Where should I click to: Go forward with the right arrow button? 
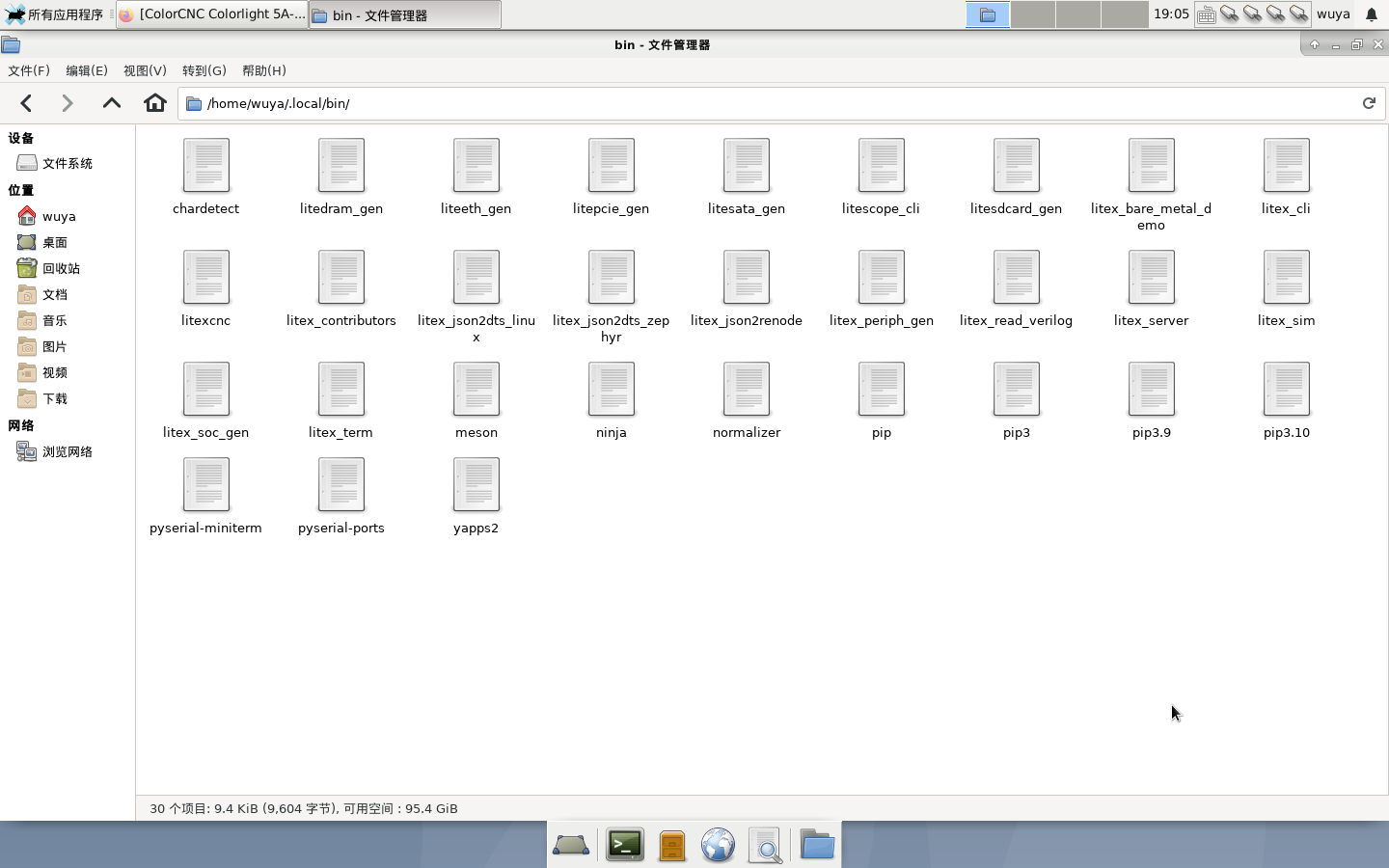point(68,103)
